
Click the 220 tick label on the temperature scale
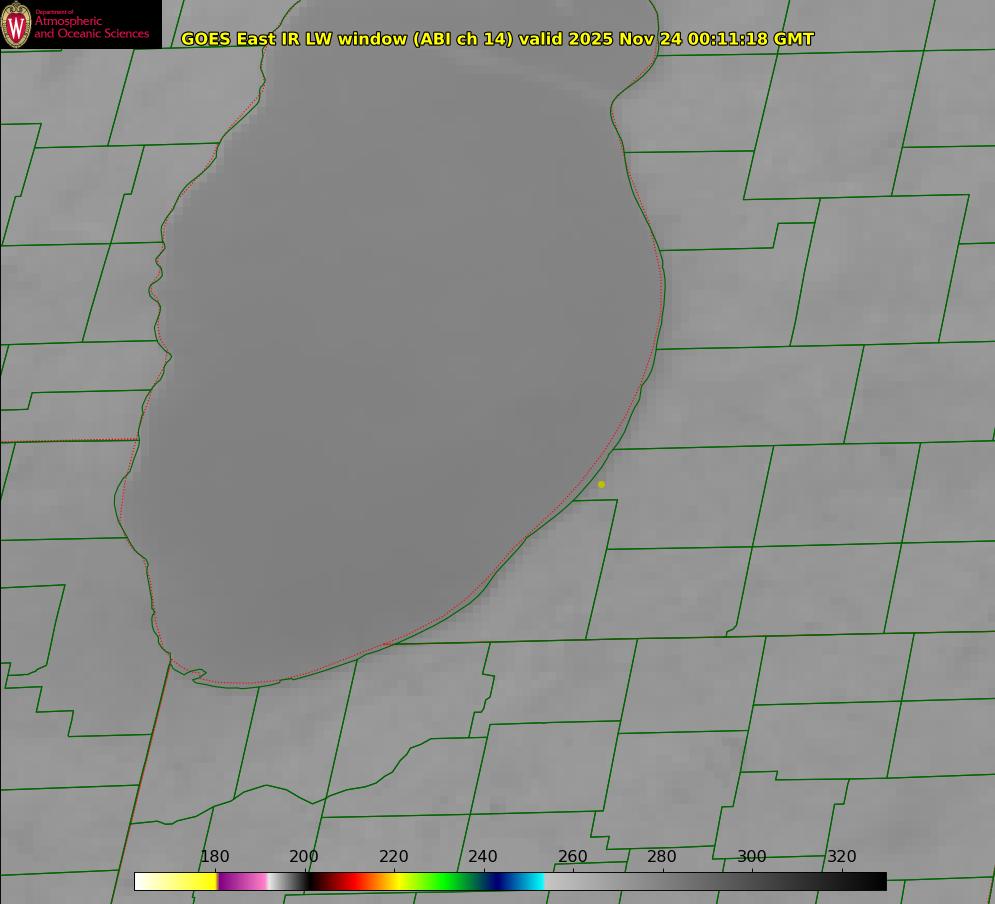394,857
